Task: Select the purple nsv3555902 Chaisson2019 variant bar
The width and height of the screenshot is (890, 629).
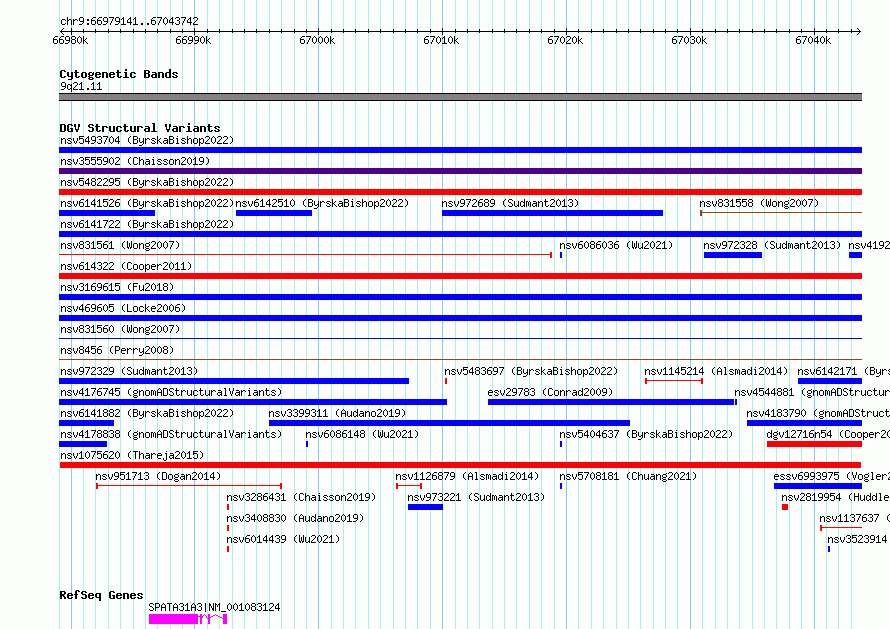Action: click(x=460, y=171)
